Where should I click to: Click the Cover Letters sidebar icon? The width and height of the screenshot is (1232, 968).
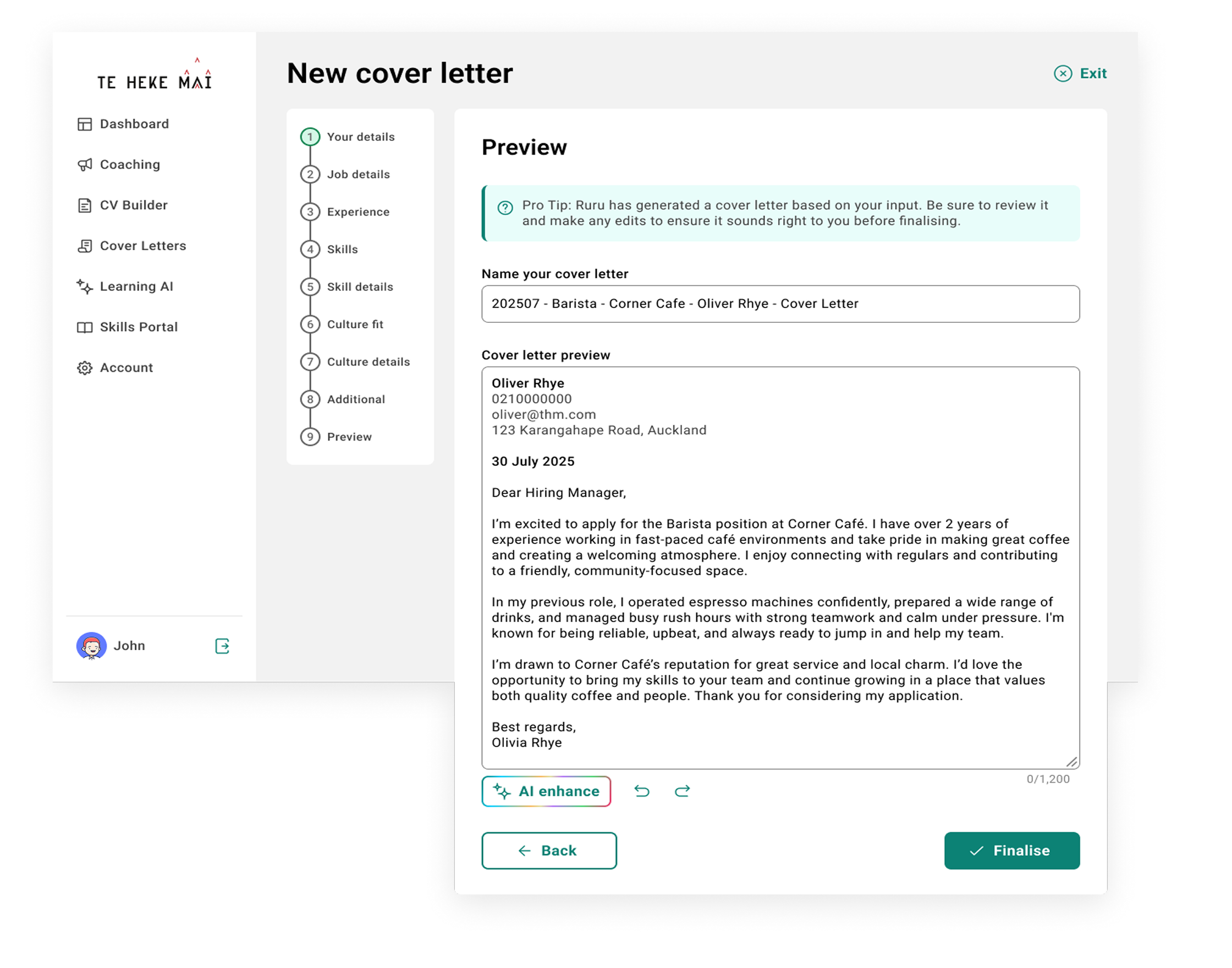[x=85, y=246]
